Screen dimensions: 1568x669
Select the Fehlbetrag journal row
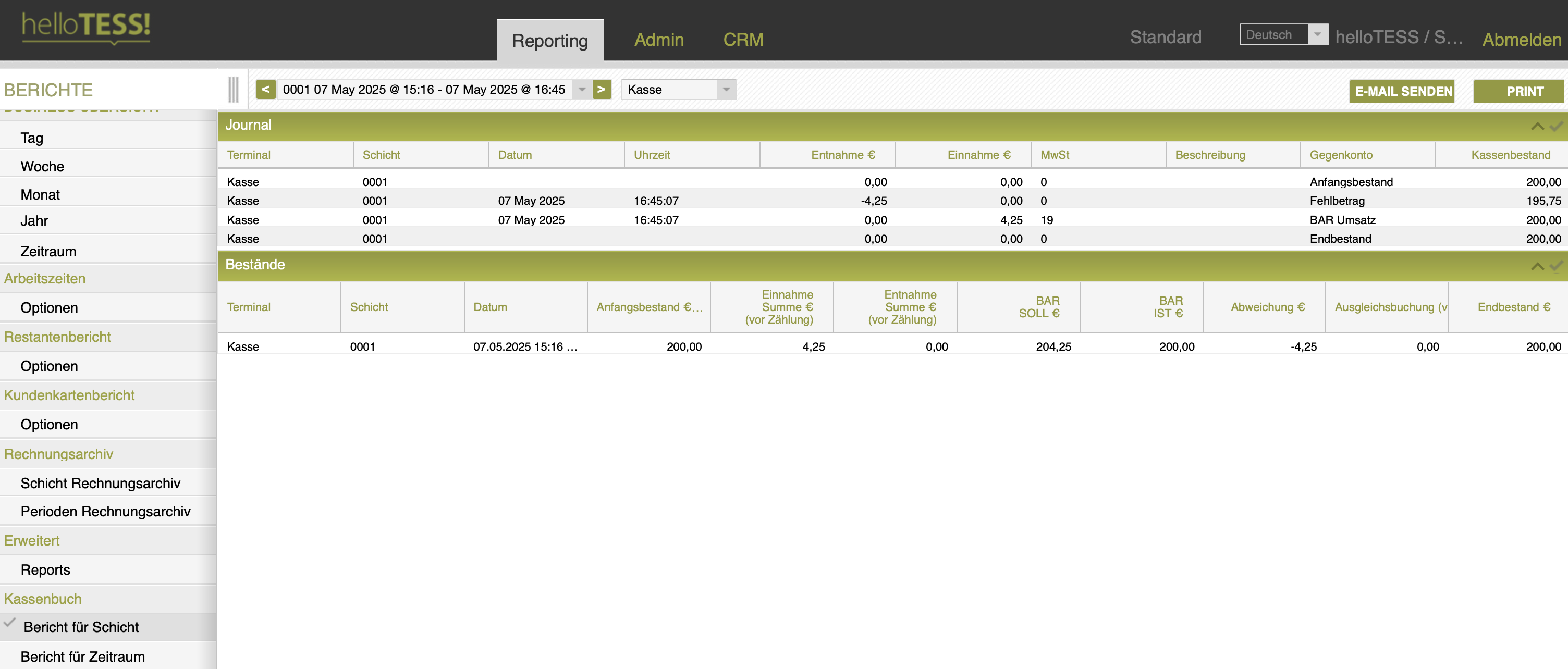click(893, 201)
